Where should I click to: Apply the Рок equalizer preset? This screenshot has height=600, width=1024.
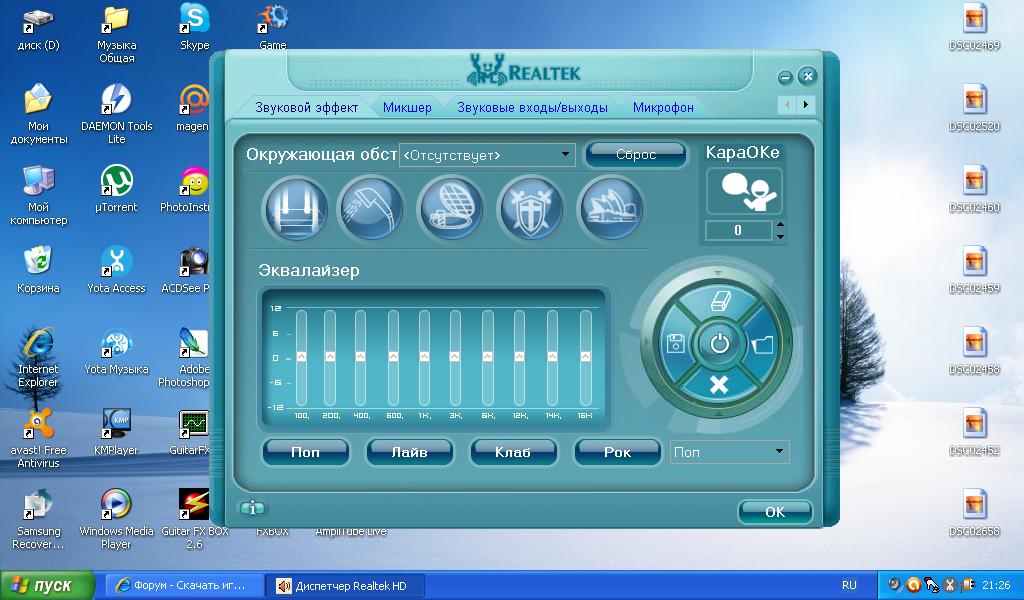click(617, 452)
